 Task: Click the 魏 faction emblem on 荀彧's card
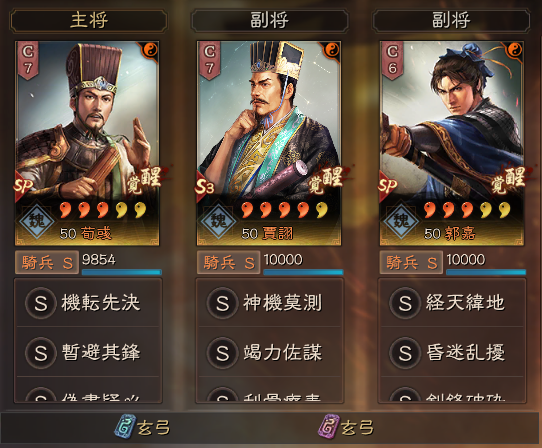[37, 221]
